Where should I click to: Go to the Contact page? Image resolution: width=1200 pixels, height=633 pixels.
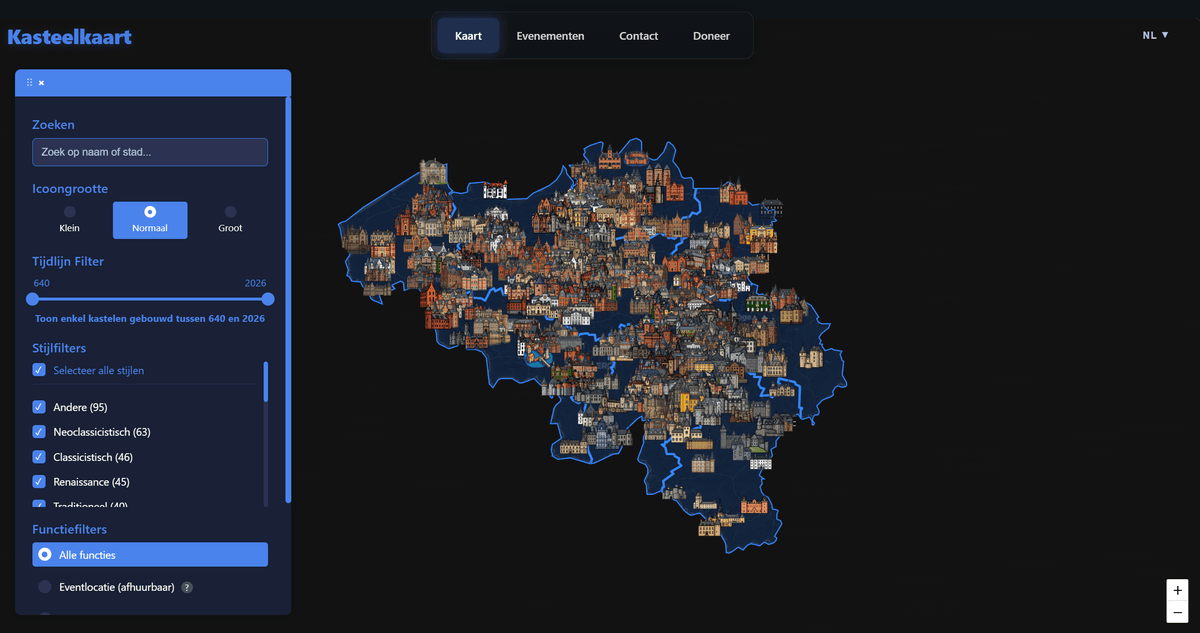pos(638,36)
